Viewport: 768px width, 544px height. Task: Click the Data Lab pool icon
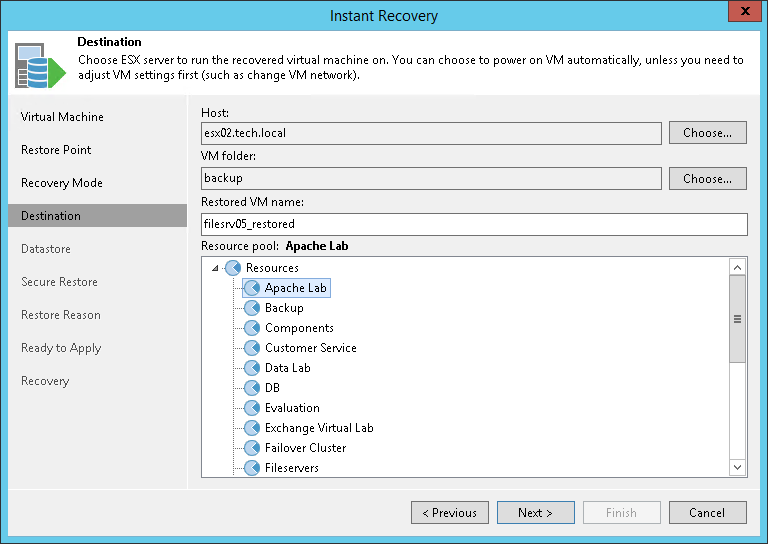pos(252,368)
